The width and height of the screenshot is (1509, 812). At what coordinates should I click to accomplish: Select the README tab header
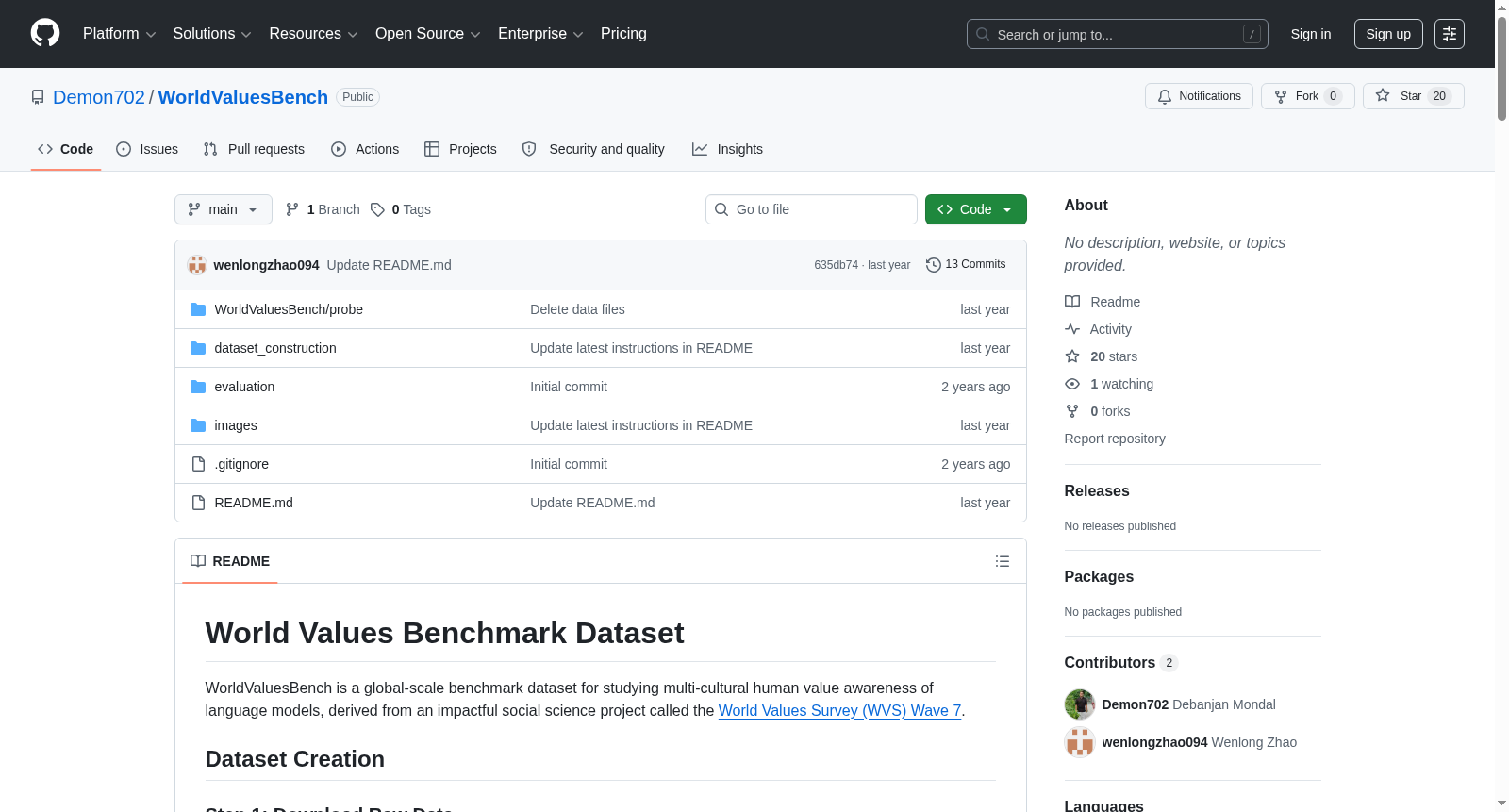click(230, 561)
